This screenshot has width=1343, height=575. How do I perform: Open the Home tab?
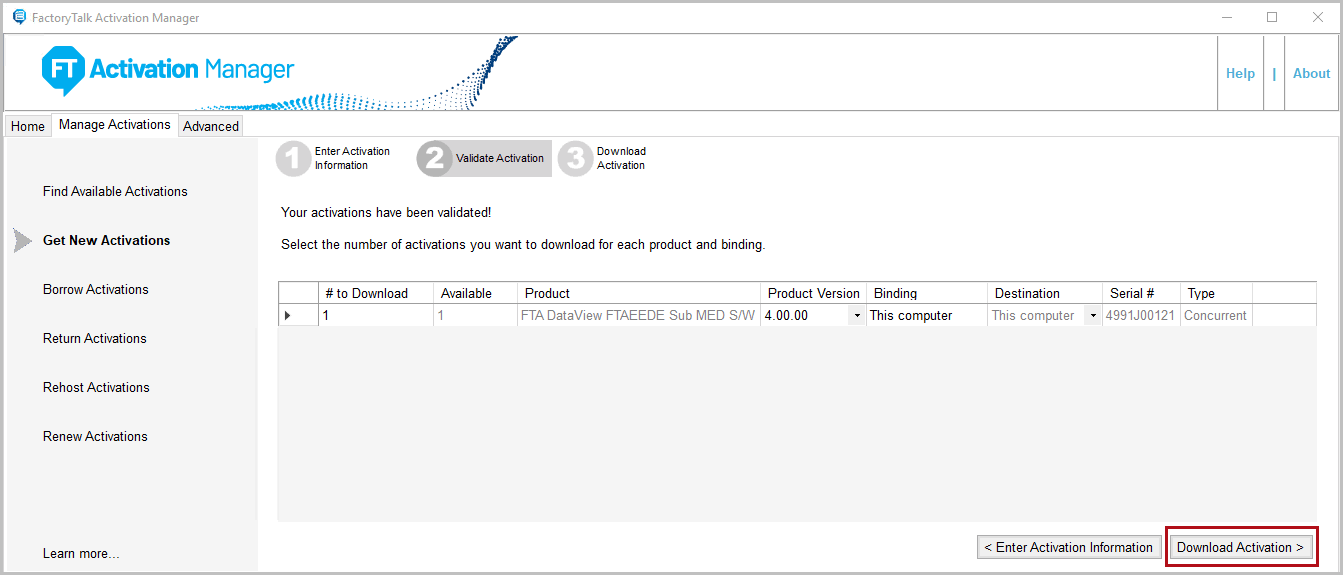(28, 126)
